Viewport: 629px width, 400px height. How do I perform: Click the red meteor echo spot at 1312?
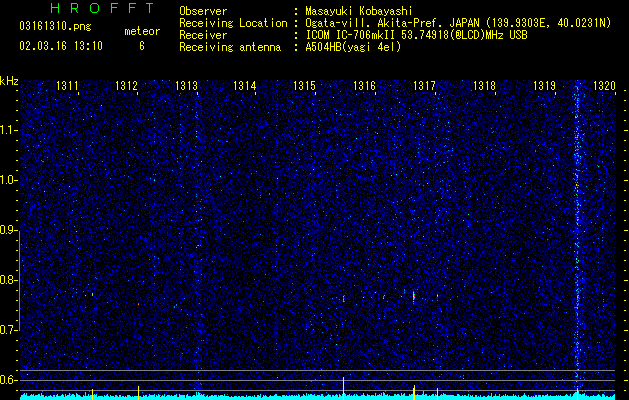[138, 304]
